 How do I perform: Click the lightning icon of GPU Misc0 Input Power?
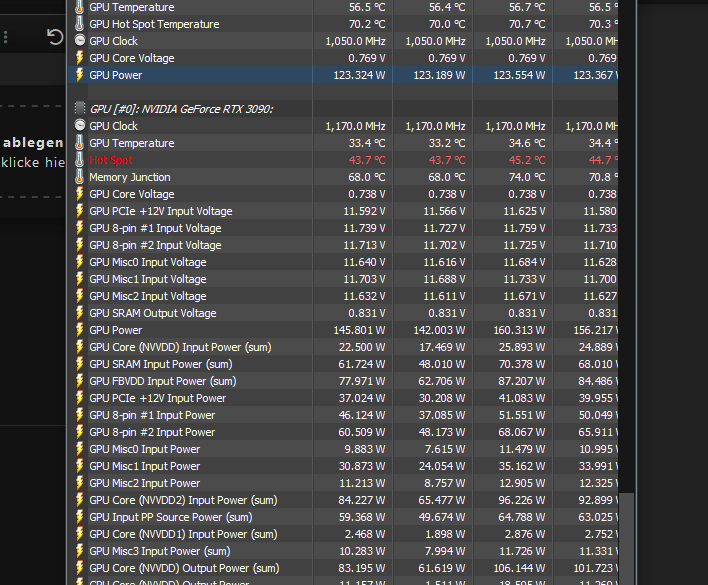pyautogui.click(x=79, y=449)
